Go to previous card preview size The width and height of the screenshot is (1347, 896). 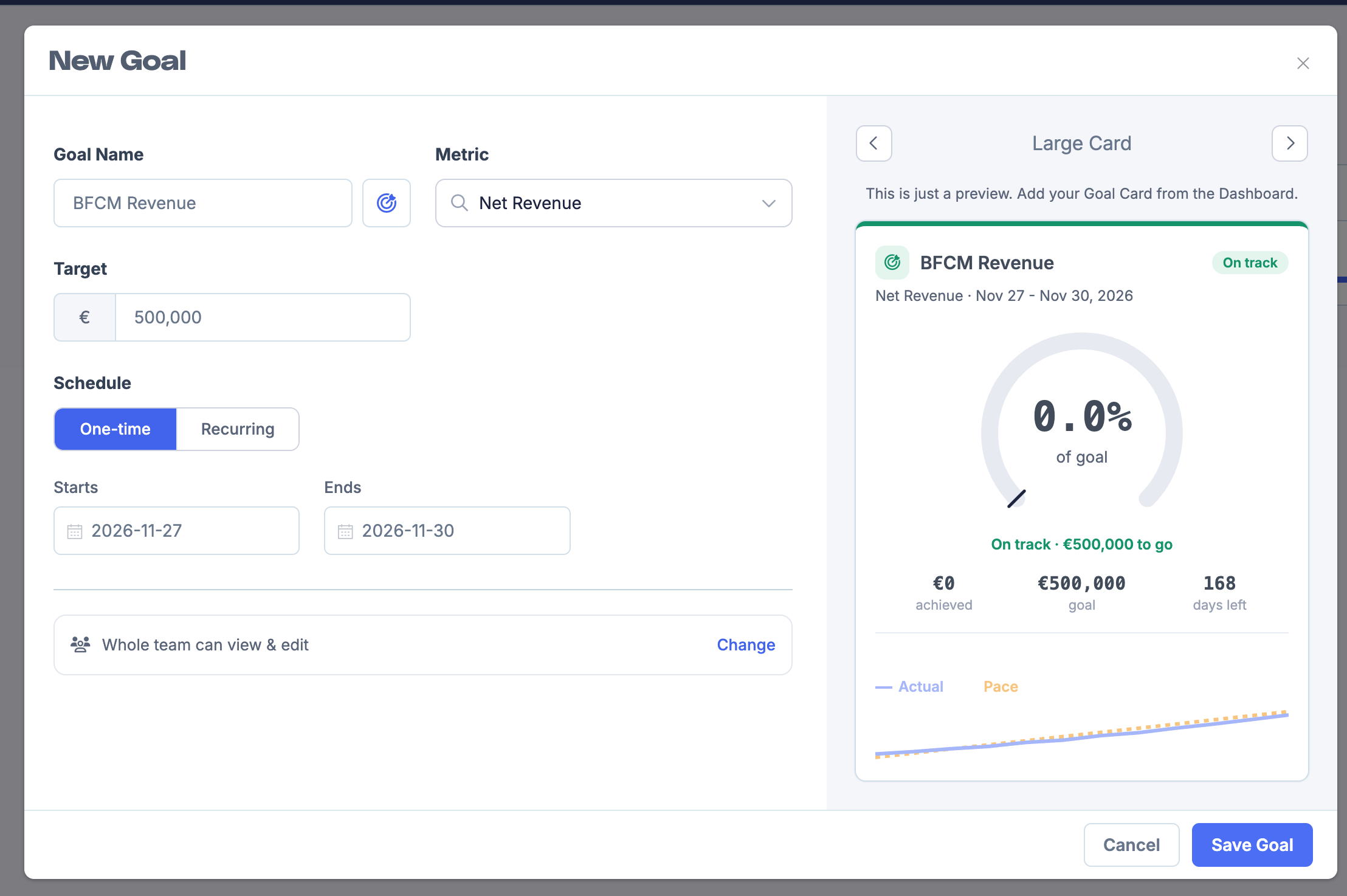click(x=874, y=143)
